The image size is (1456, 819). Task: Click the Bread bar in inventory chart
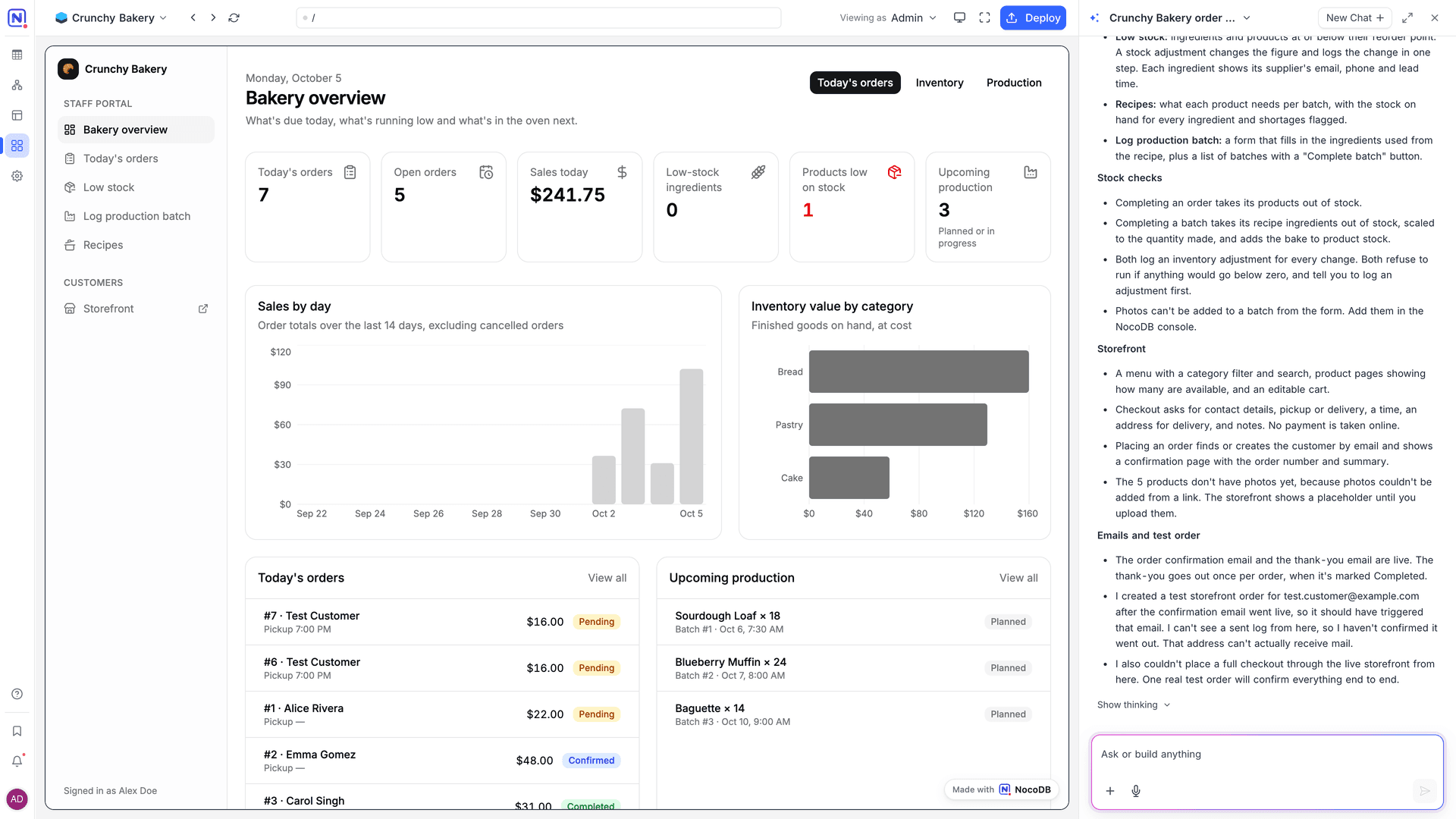coord(918,372)
